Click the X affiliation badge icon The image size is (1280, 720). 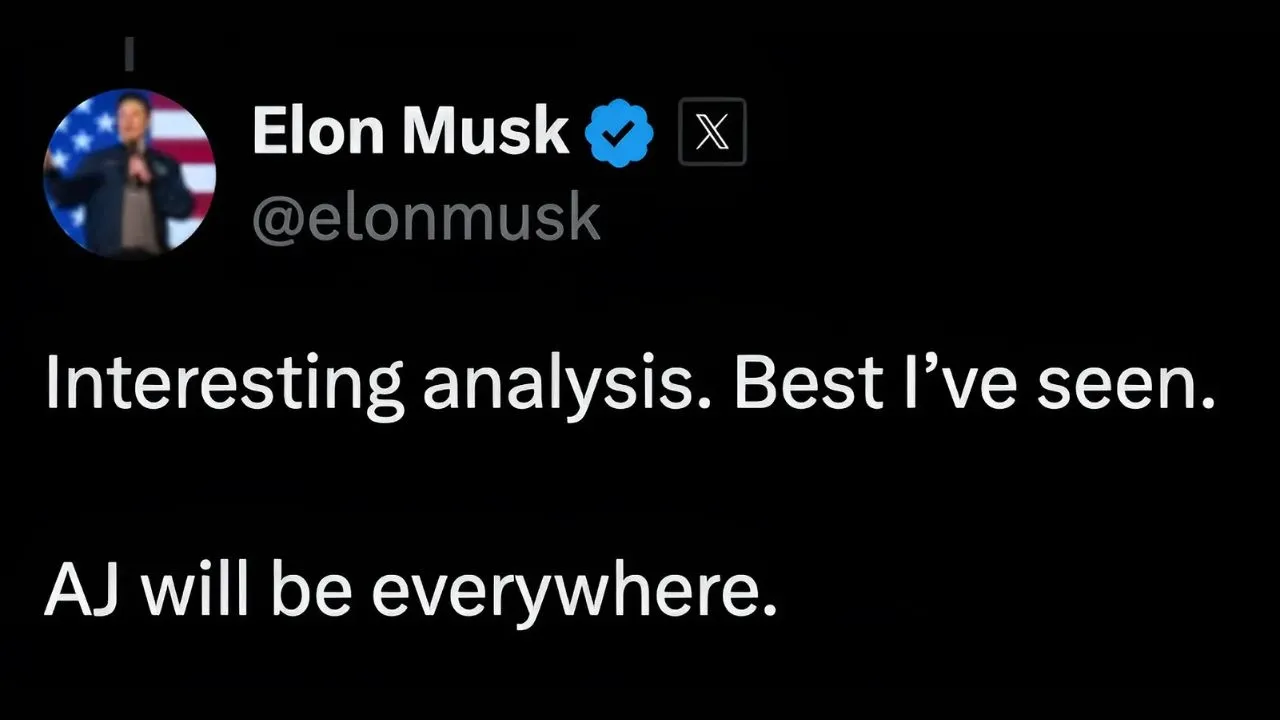[x=712, y=131]
